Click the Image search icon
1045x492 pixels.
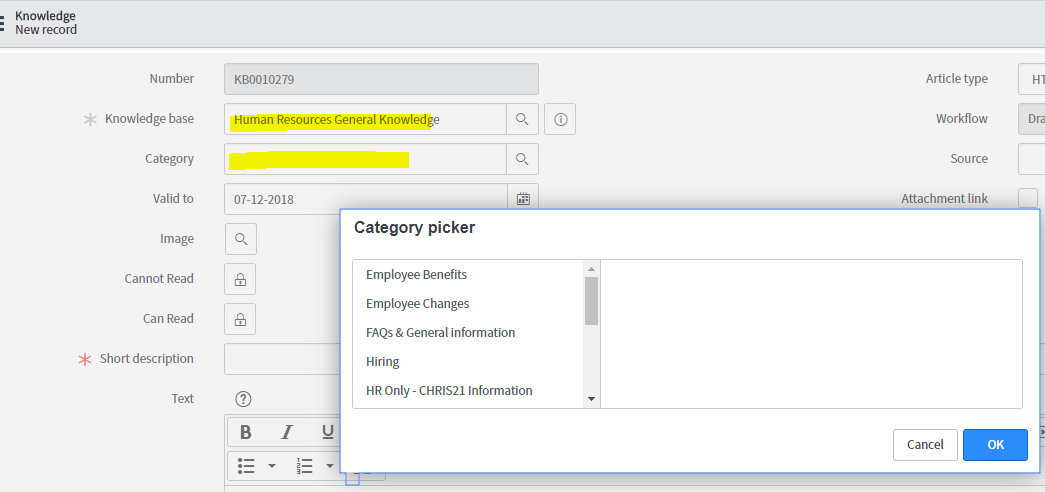(241, 239)
